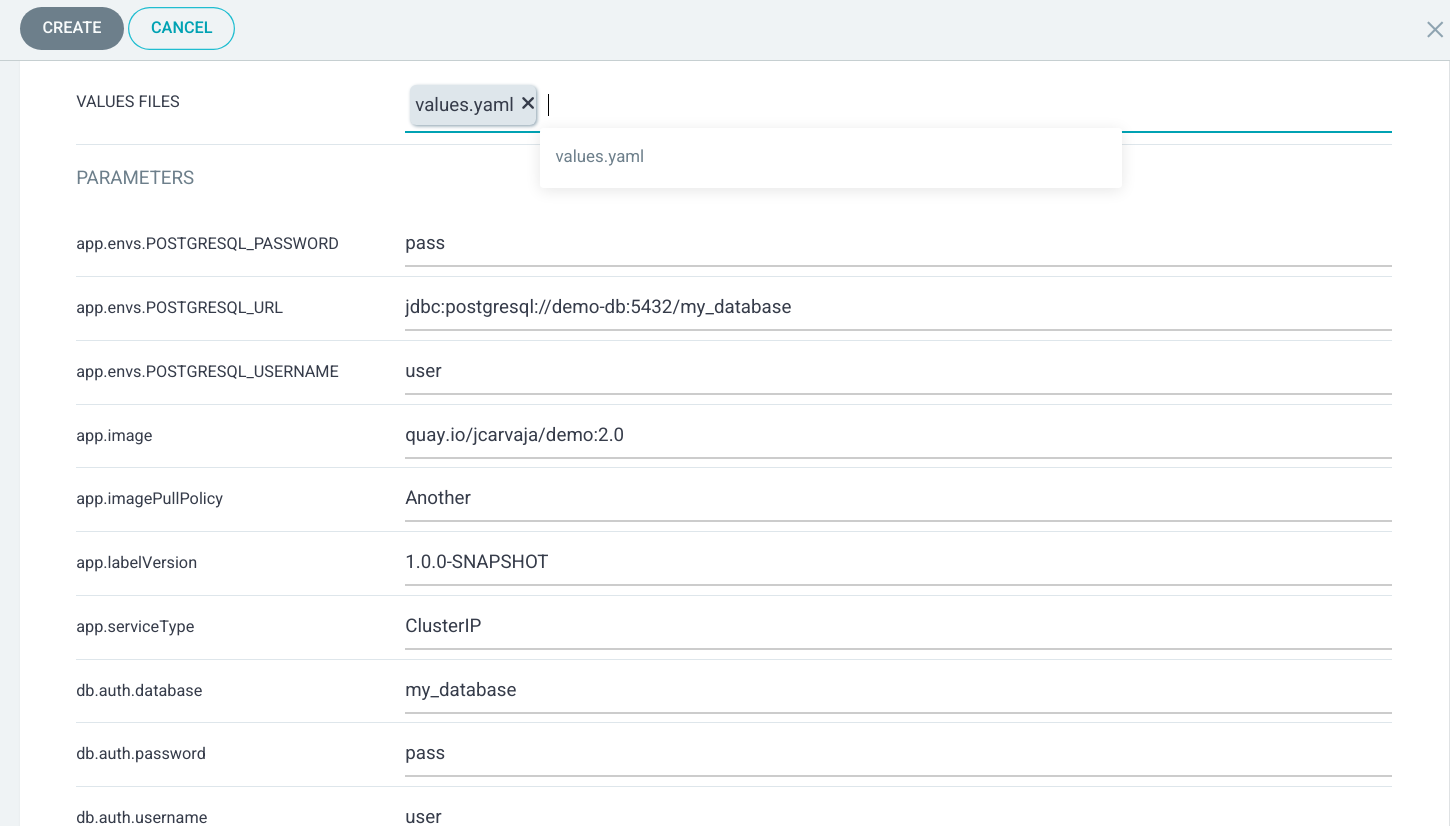Click the app.image label
This screenshot has width=1450, height=826.
click(x=114, y=436)
